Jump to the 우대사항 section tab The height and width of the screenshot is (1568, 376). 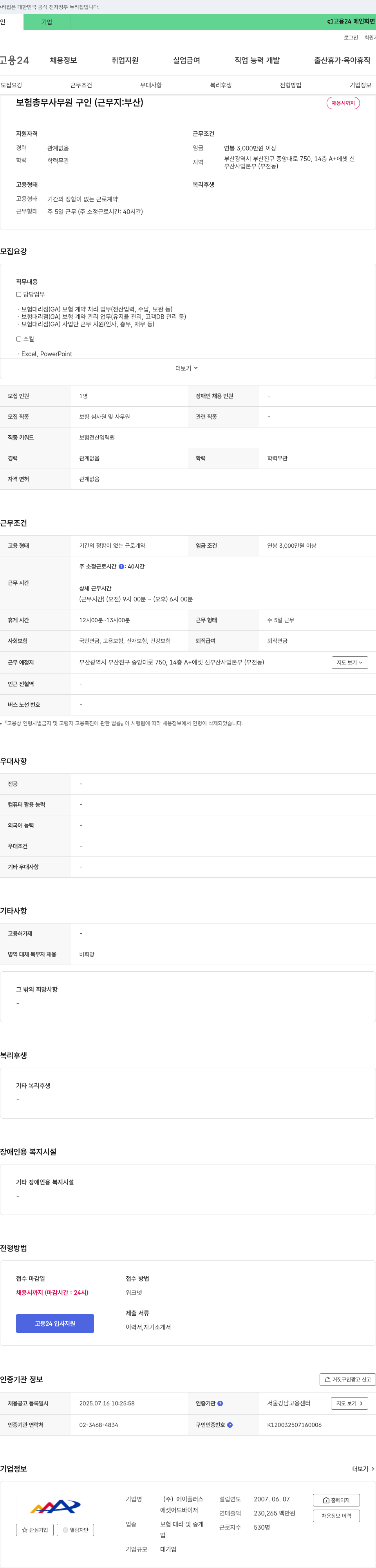point(151,85)
